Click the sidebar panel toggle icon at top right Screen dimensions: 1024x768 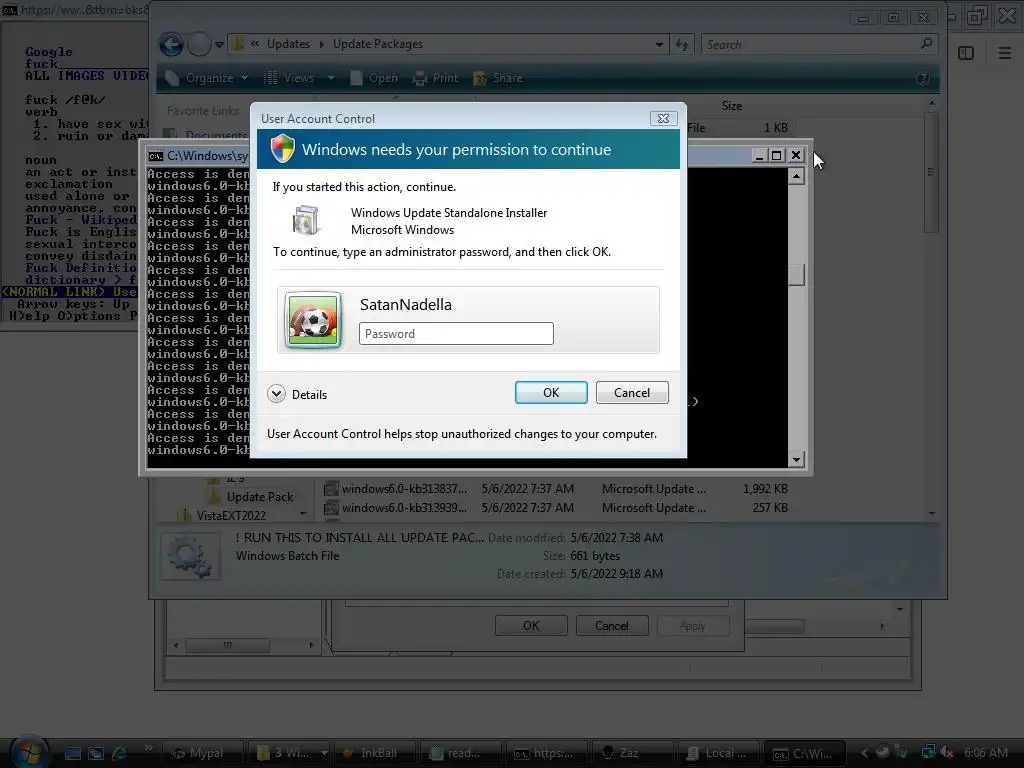click(966, 53)
